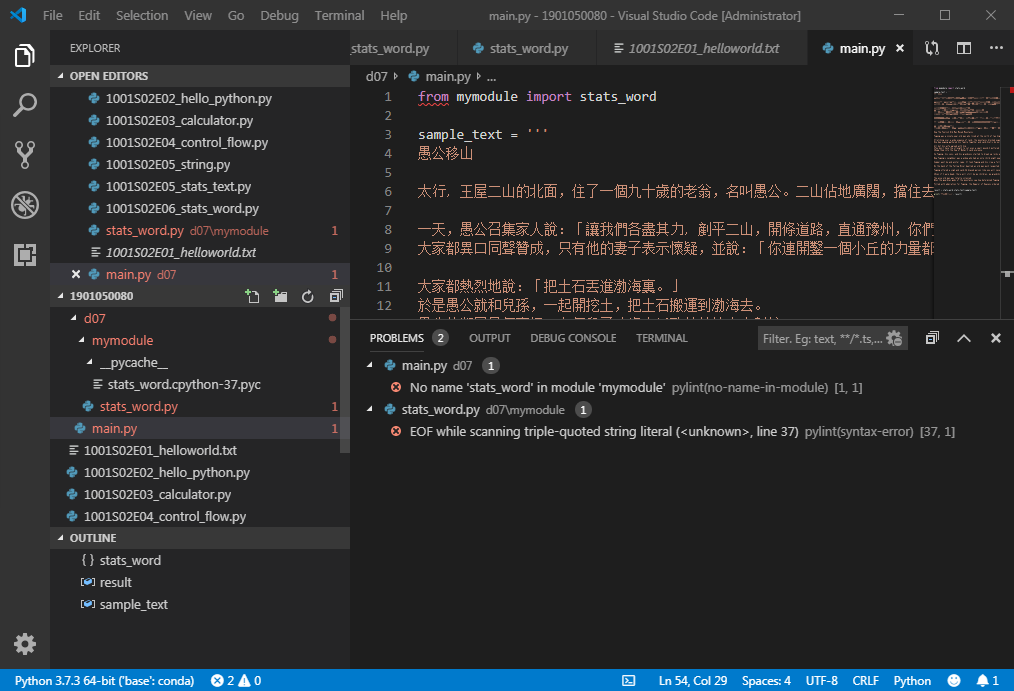Open the Extensions view

(x=25, y=255)
